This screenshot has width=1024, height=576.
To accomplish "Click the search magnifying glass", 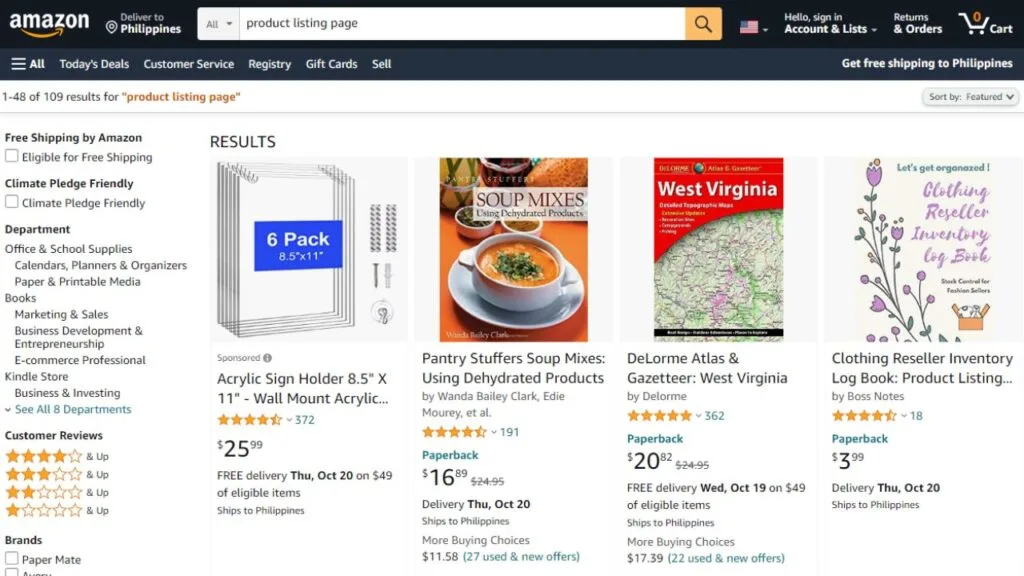I will 701,22.
